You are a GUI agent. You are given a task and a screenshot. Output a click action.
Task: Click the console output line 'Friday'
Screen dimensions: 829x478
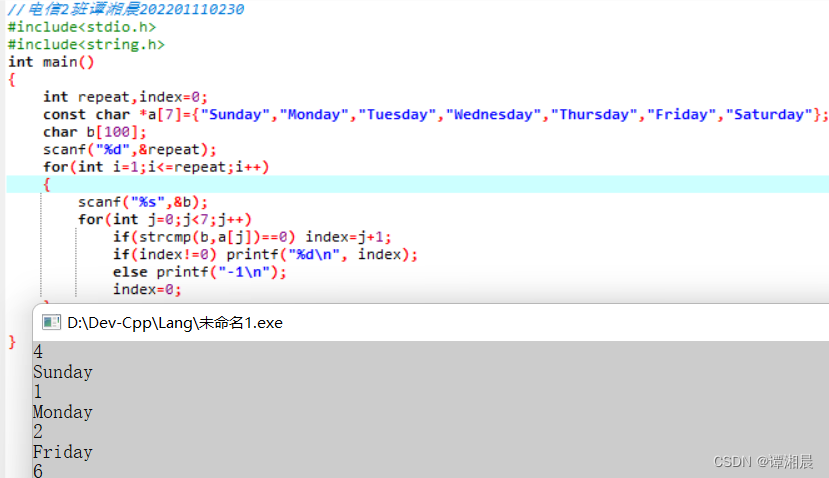tap(62, 452)
